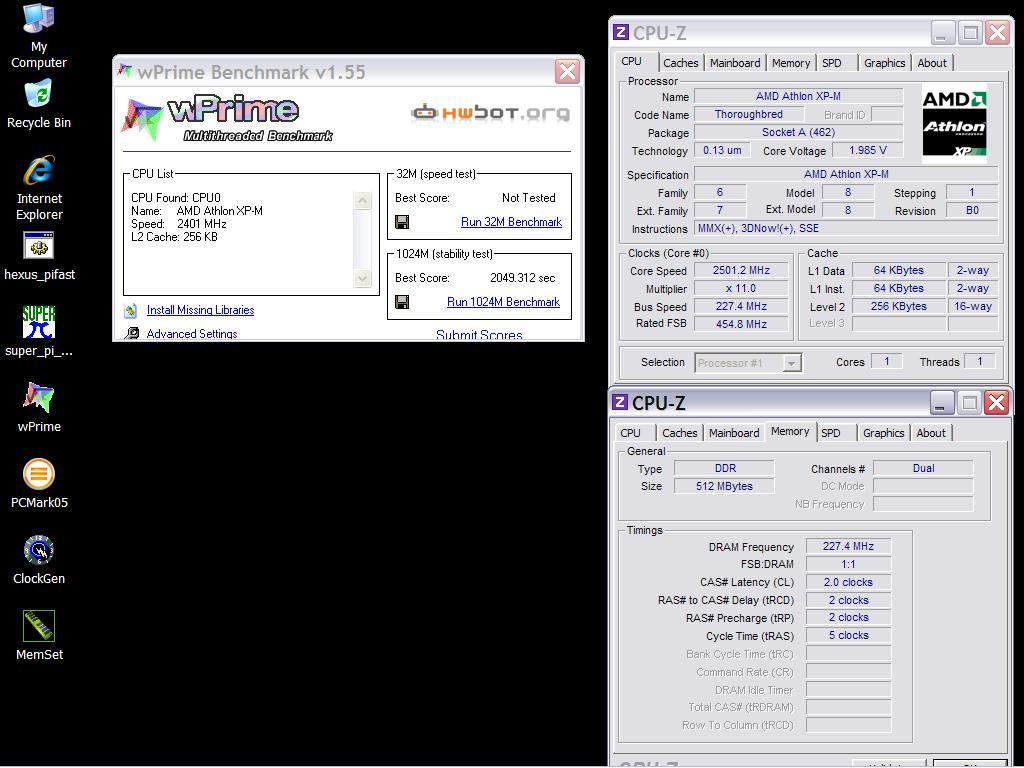This screenshot has height=768, width=1024.
Task: Select the PCMark05 desktop icon
Action: click(x=39, y=483)
